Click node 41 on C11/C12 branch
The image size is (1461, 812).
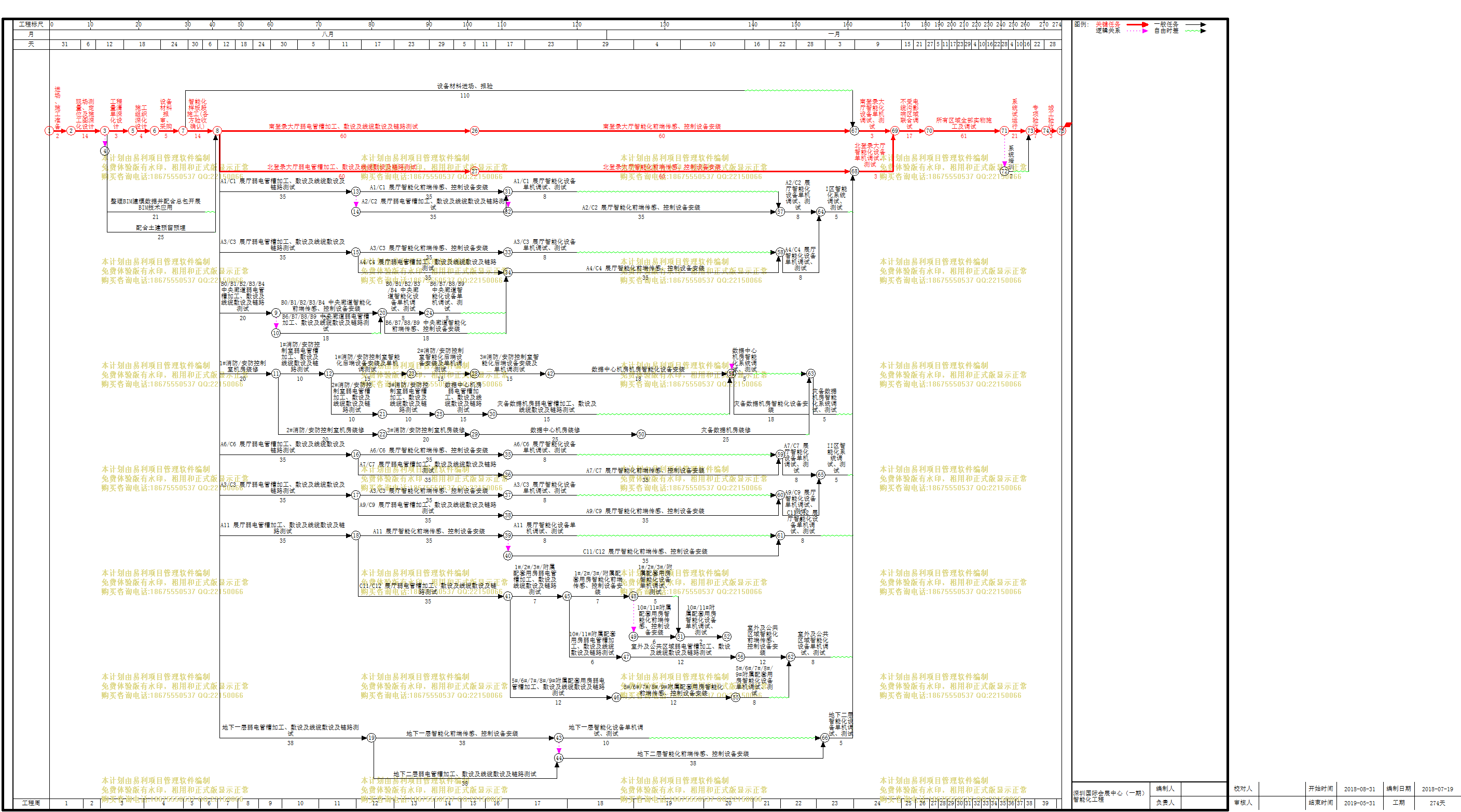[x=507, y=597]
